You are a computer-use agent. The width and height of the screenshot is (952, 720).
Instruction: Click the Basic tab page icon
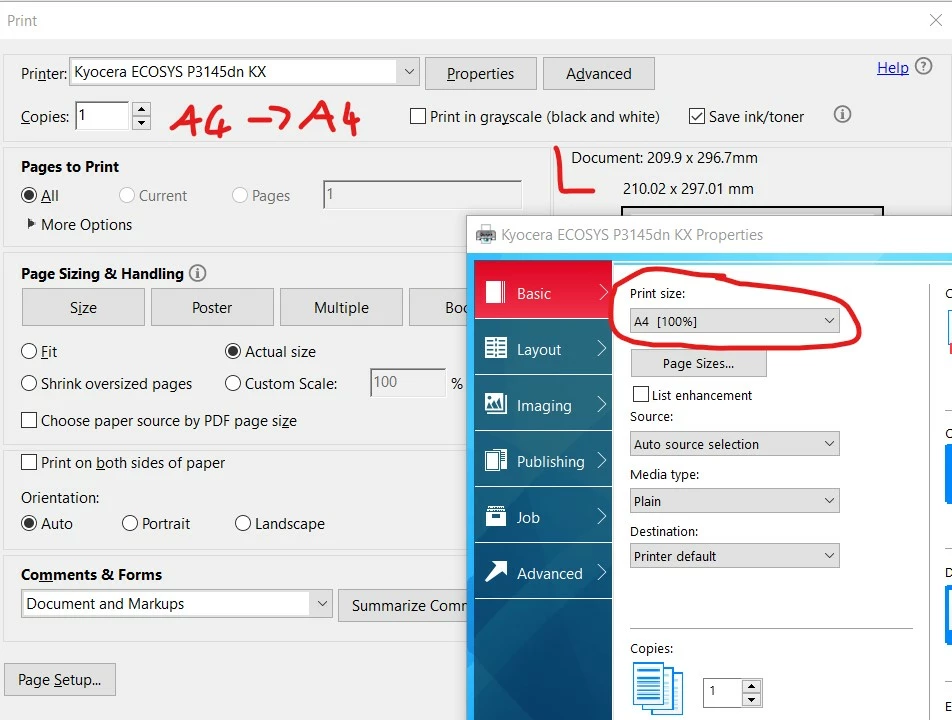[495, 292]
